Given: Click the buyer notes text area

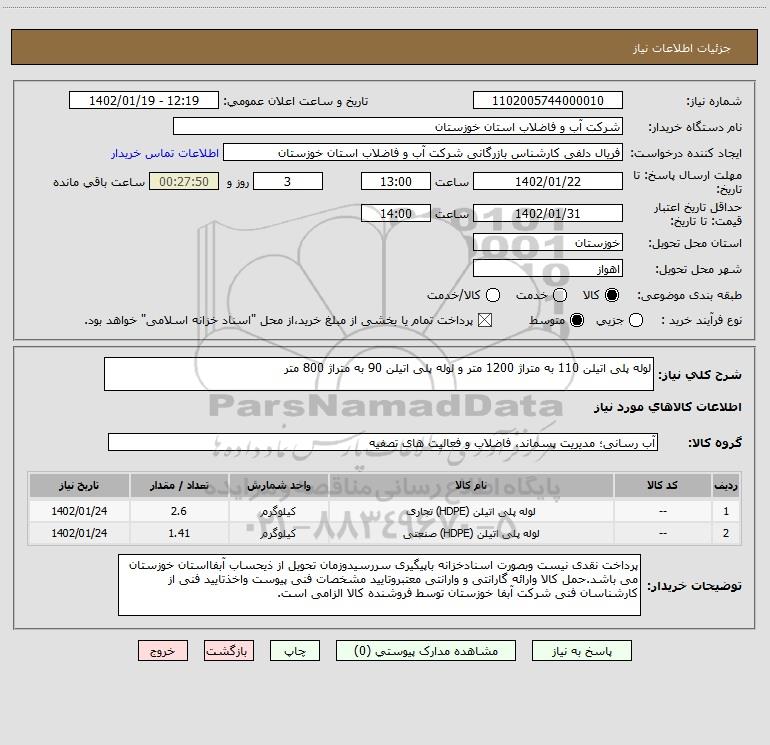Looking at the screenshot, I should click(x=379, y=584).
